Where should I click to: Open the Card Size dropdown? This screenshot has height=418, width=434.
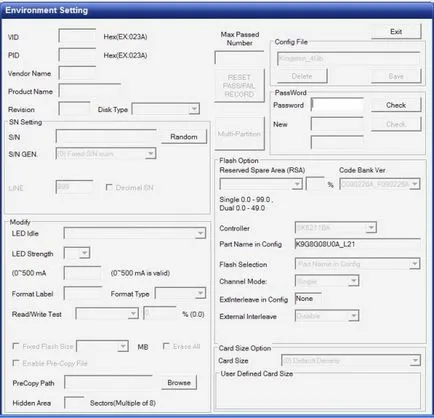(x=351, y=360)
